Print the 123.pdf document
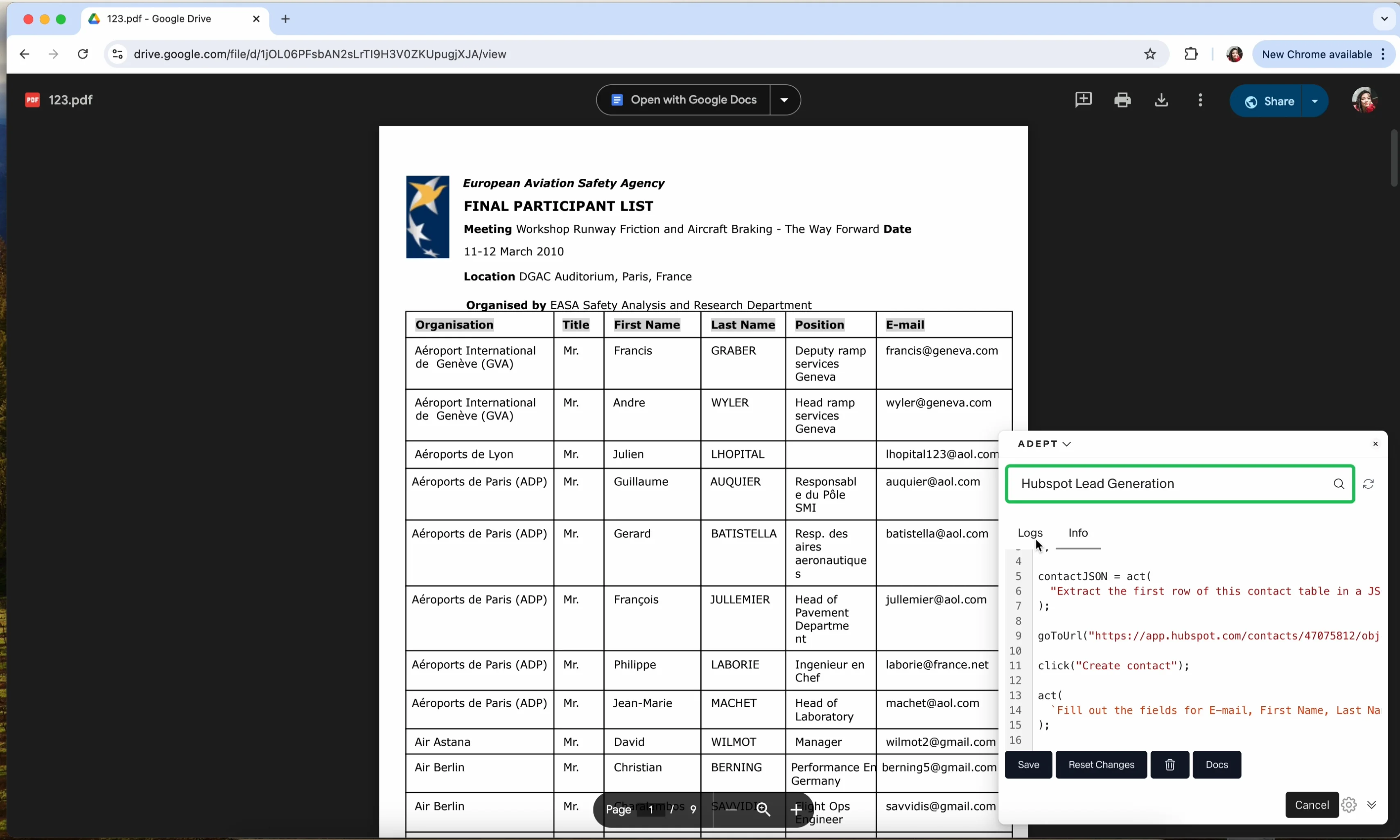 click(x=1122, y=100)
